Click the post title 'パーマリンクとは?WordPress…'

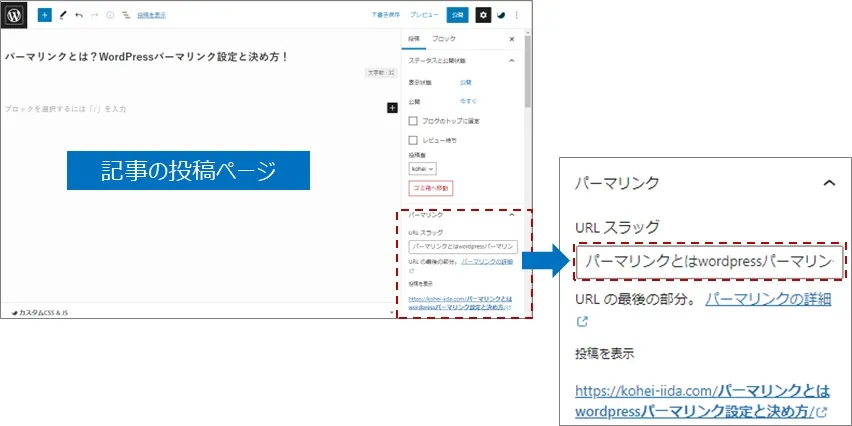(147, 57)
